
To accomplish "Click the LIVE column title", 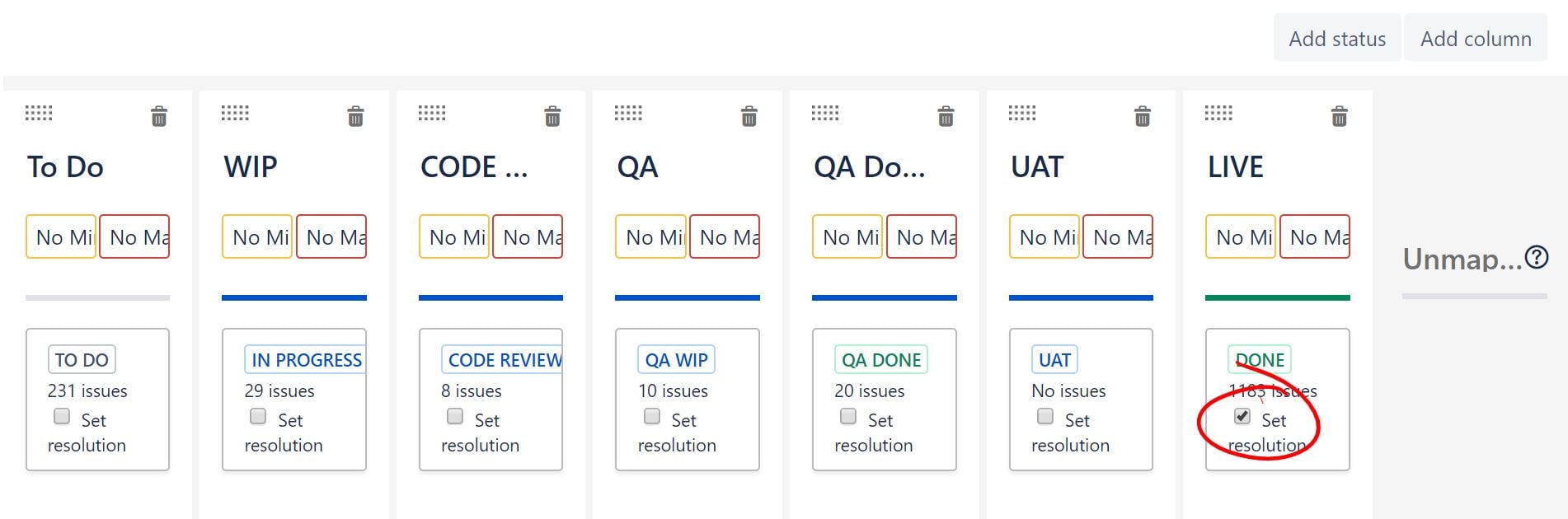I will (x=1235, y=167).
